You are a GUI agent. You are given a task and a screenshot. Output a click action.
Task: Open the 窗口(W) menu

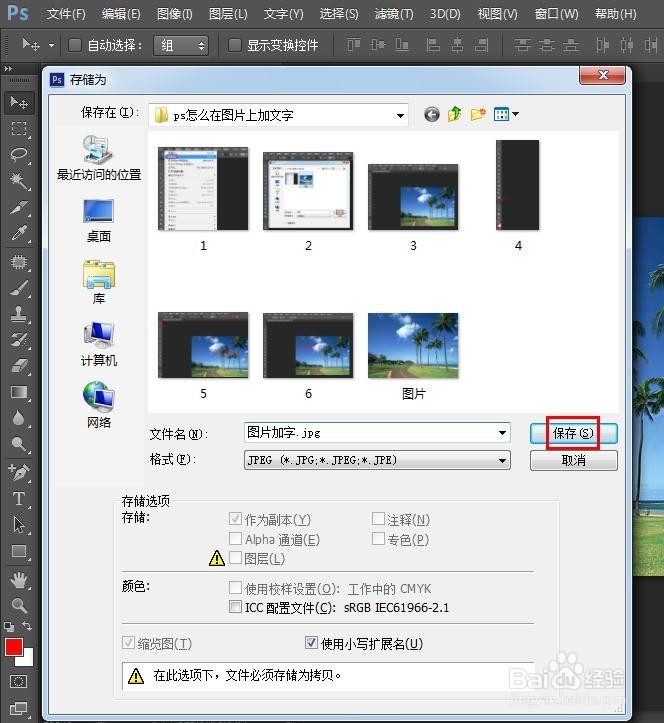point(556,14)
